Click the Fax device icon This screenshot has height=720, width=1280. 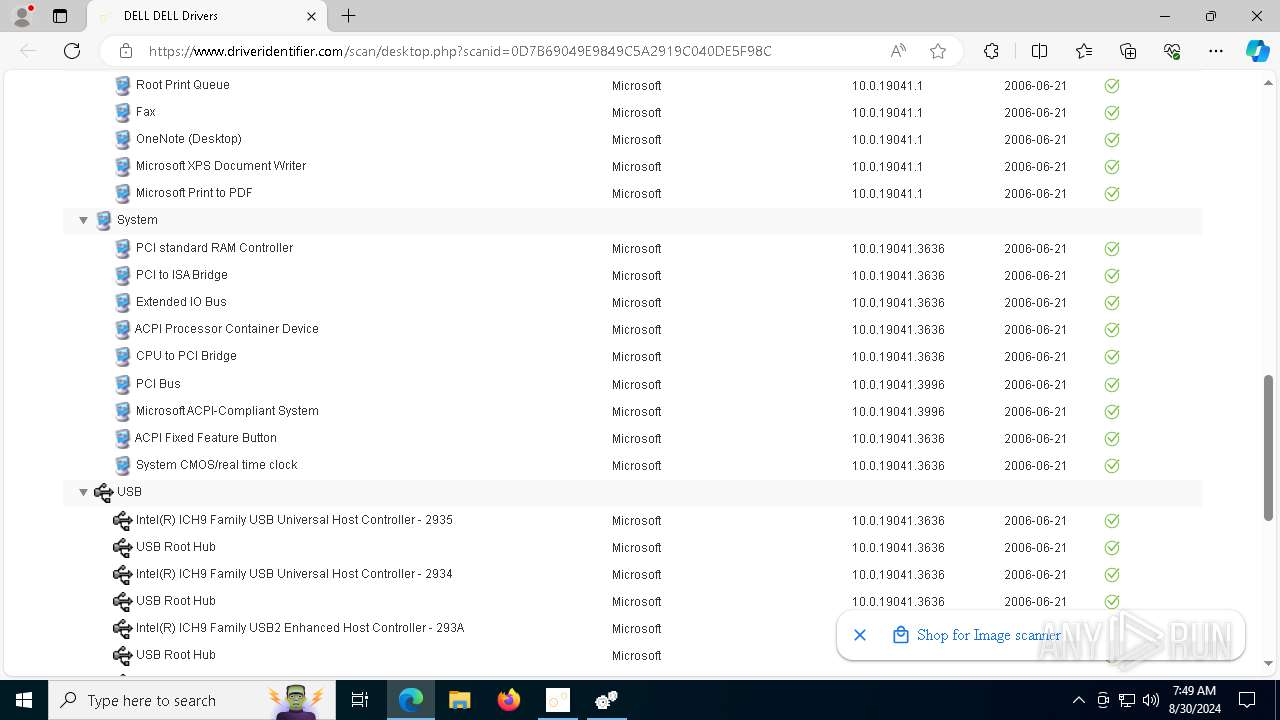(x=123, y=112)
